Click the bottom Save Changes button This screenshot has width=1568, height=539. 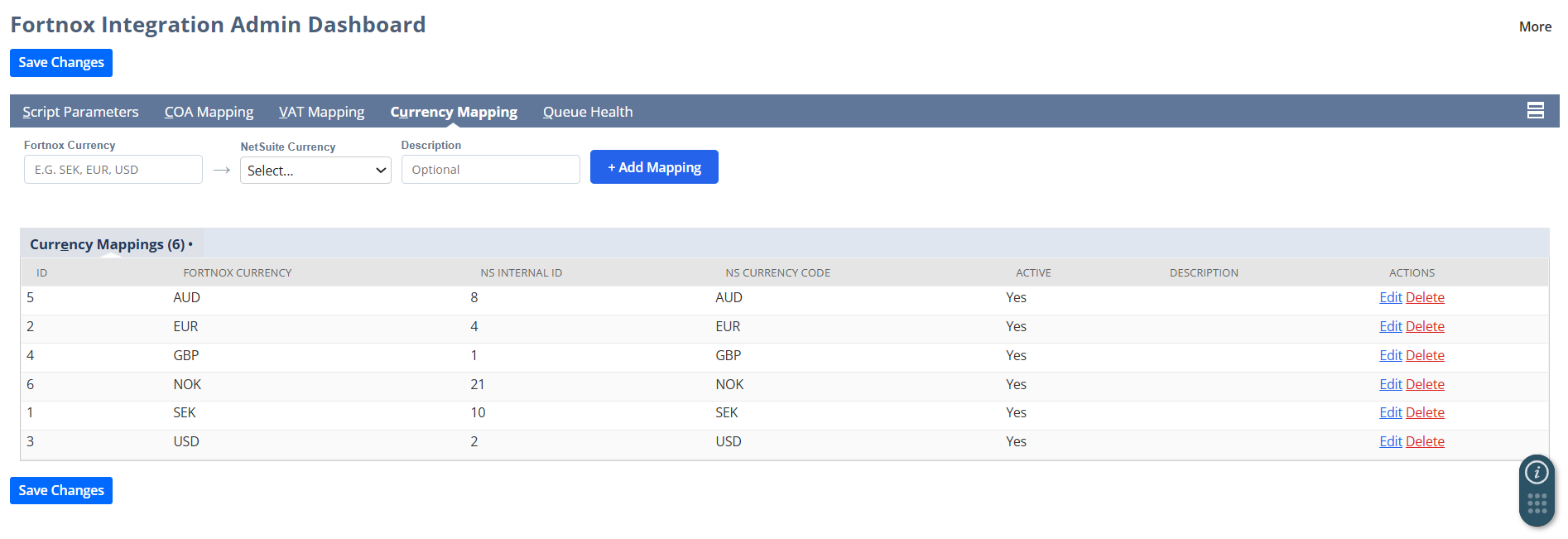pos(61,490)
